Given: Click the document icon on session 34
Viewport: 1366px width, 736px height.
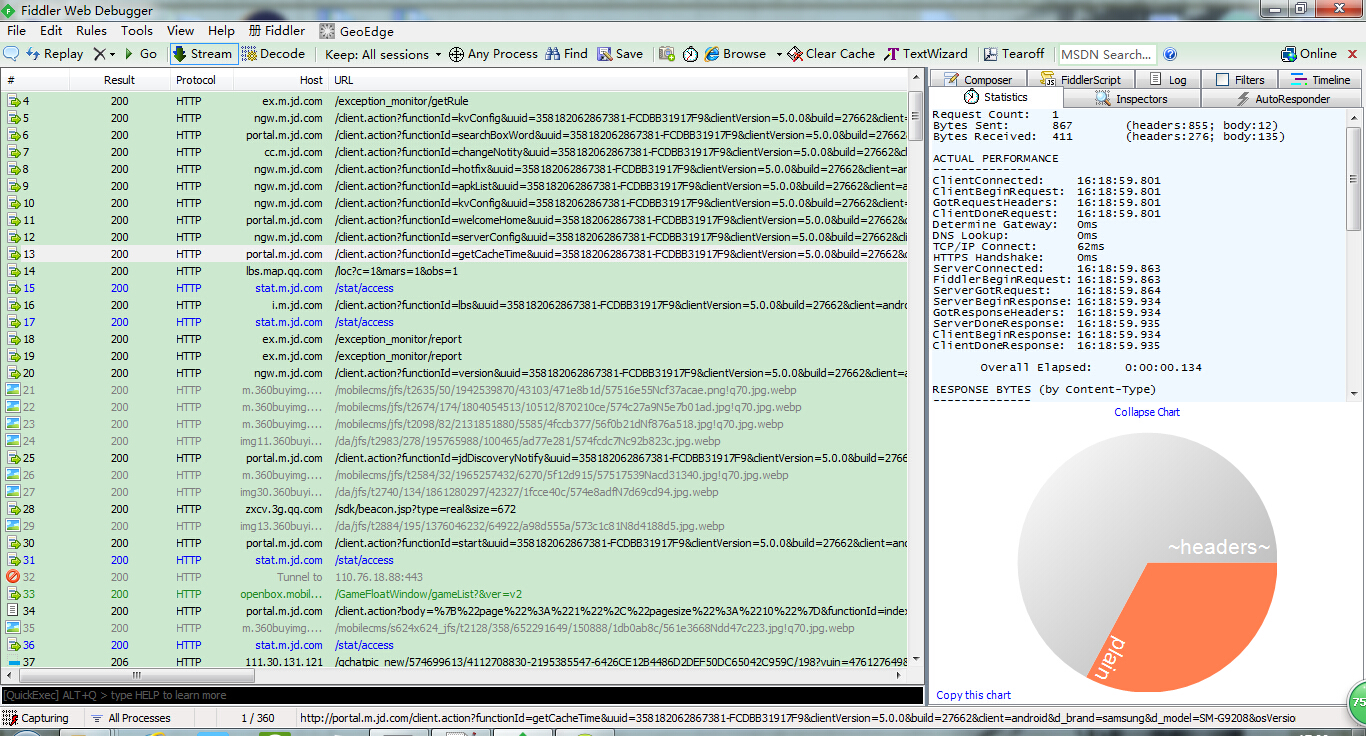Looking at the screenshot, I should coord(13,611).
